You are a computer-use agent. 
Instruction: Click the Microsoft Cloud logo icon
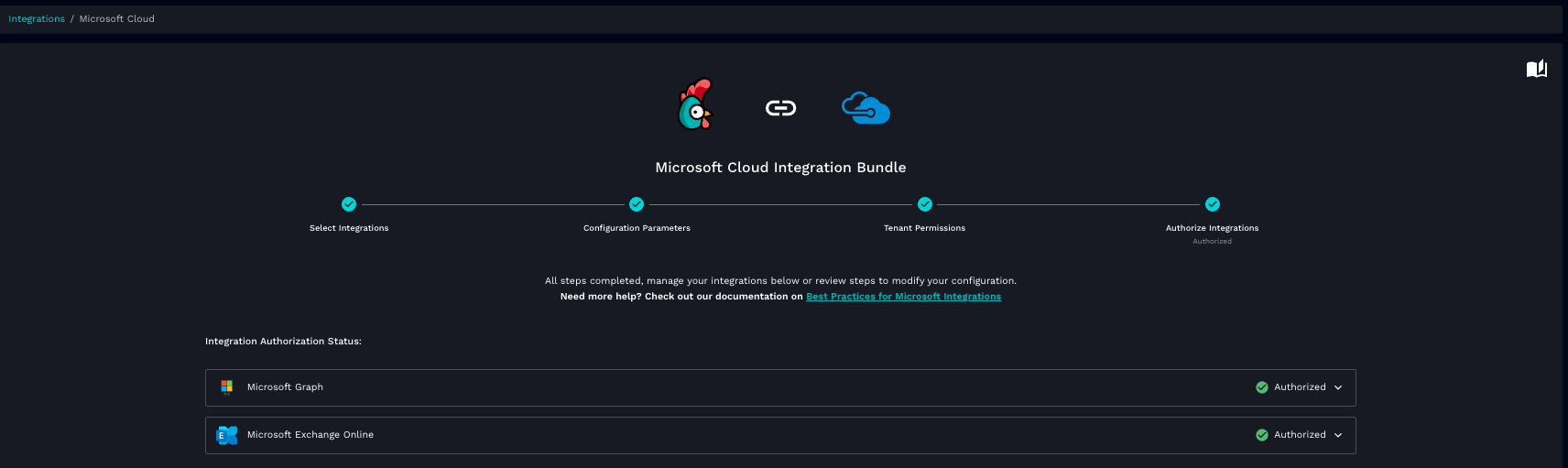866,108
